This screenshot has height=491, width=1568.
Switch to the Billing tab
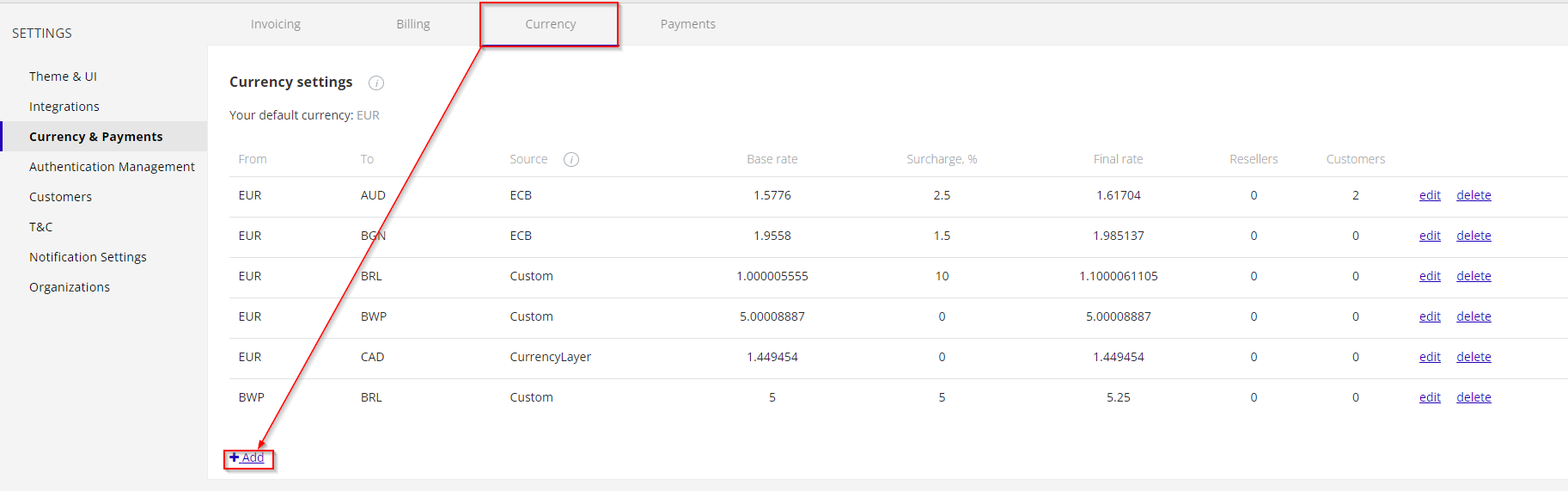click(413, 24)
